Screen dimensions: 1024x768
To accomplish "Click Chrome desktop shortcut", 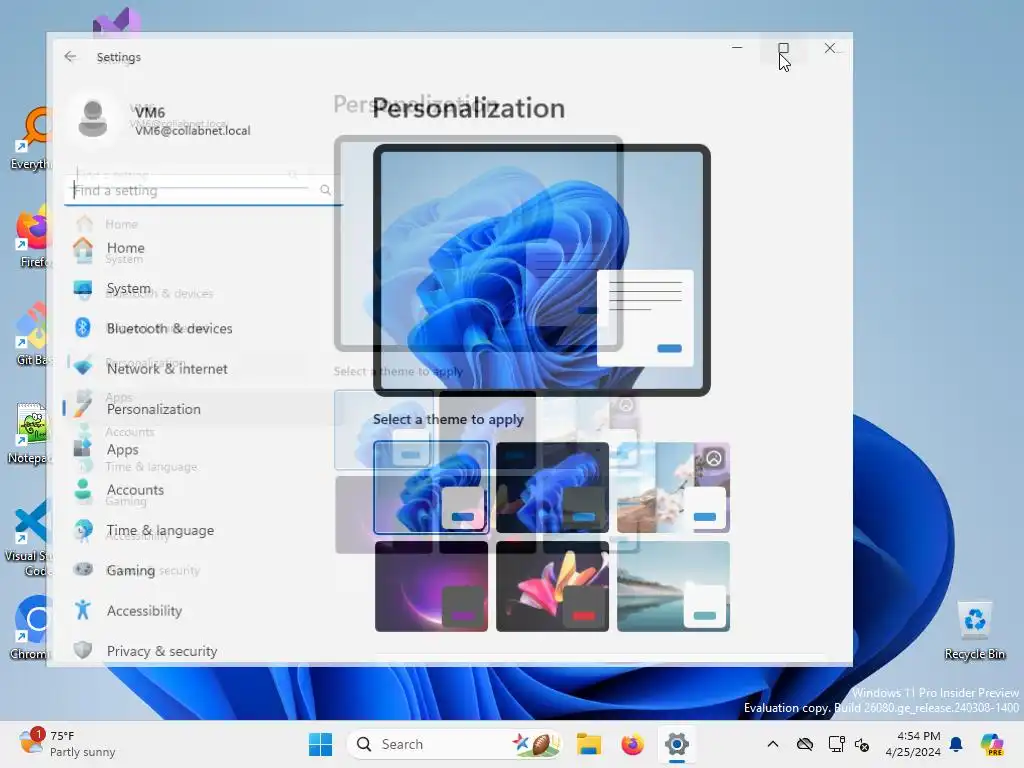I will point(30,627).
